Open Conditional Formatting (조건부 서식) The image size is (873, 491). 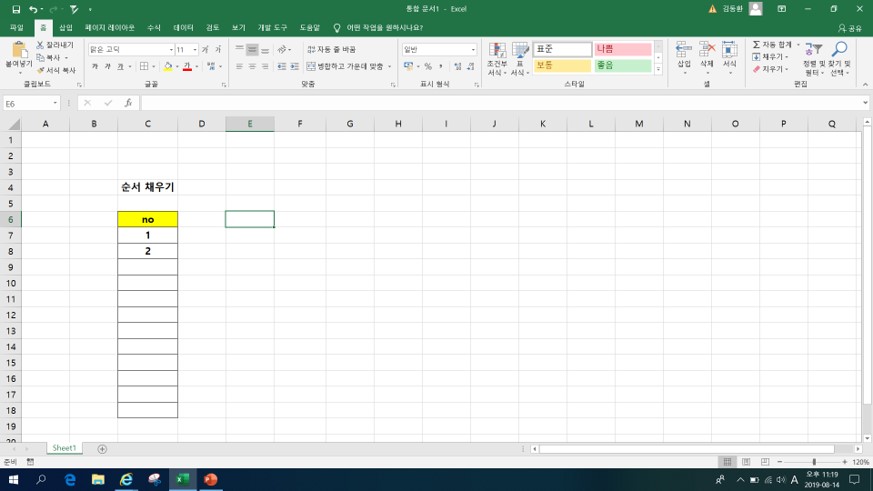497,58
